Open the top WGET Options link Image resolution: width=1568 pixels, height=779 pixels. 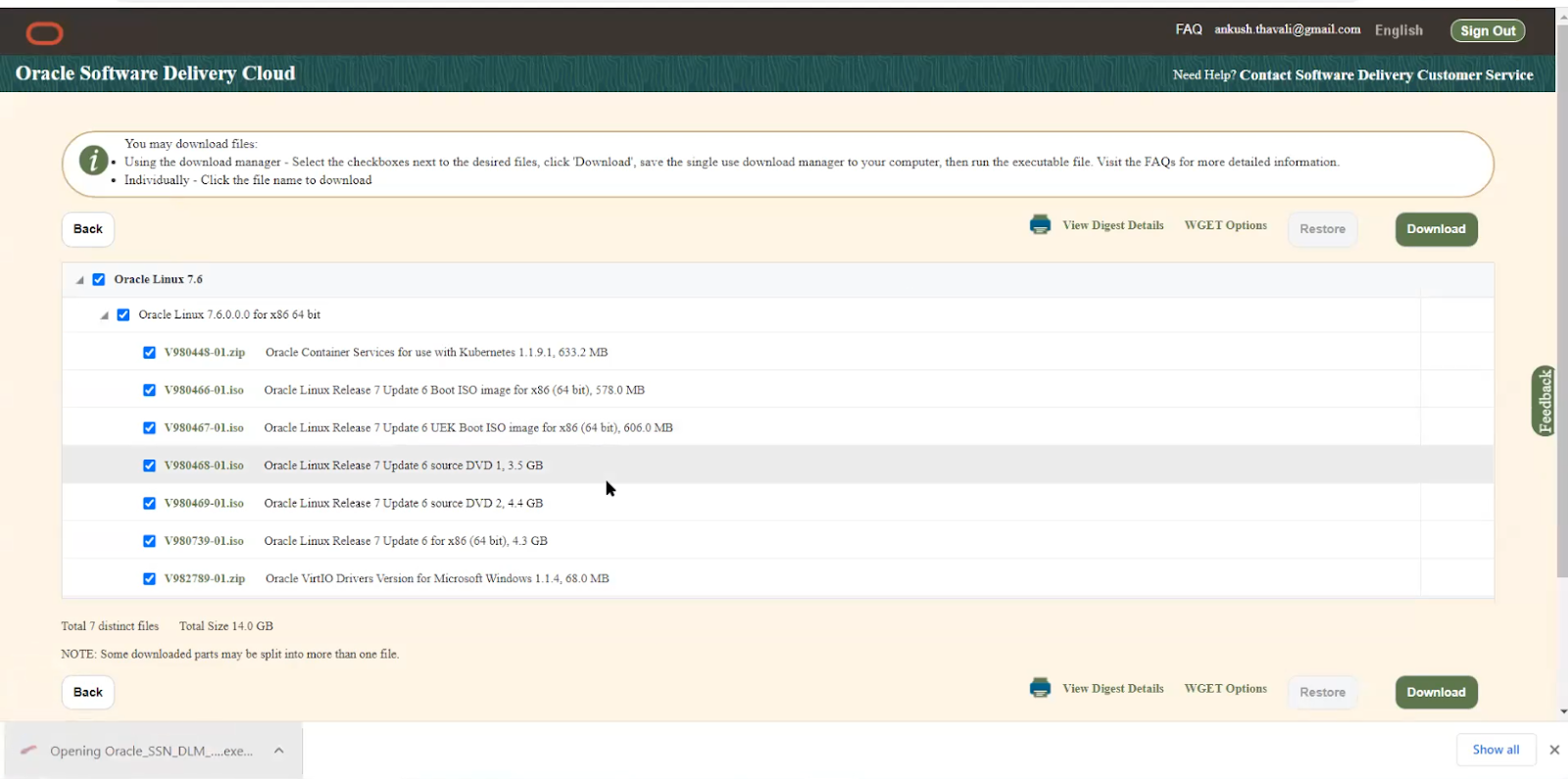1225,225
